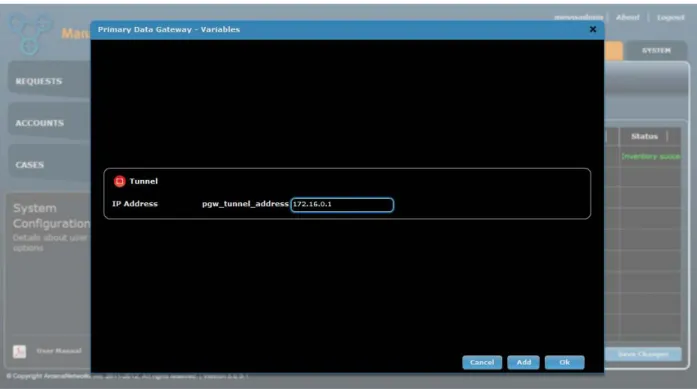Click the System Configuration heading
This screenshot has height=389, width=697.
(x=52, y=216)
